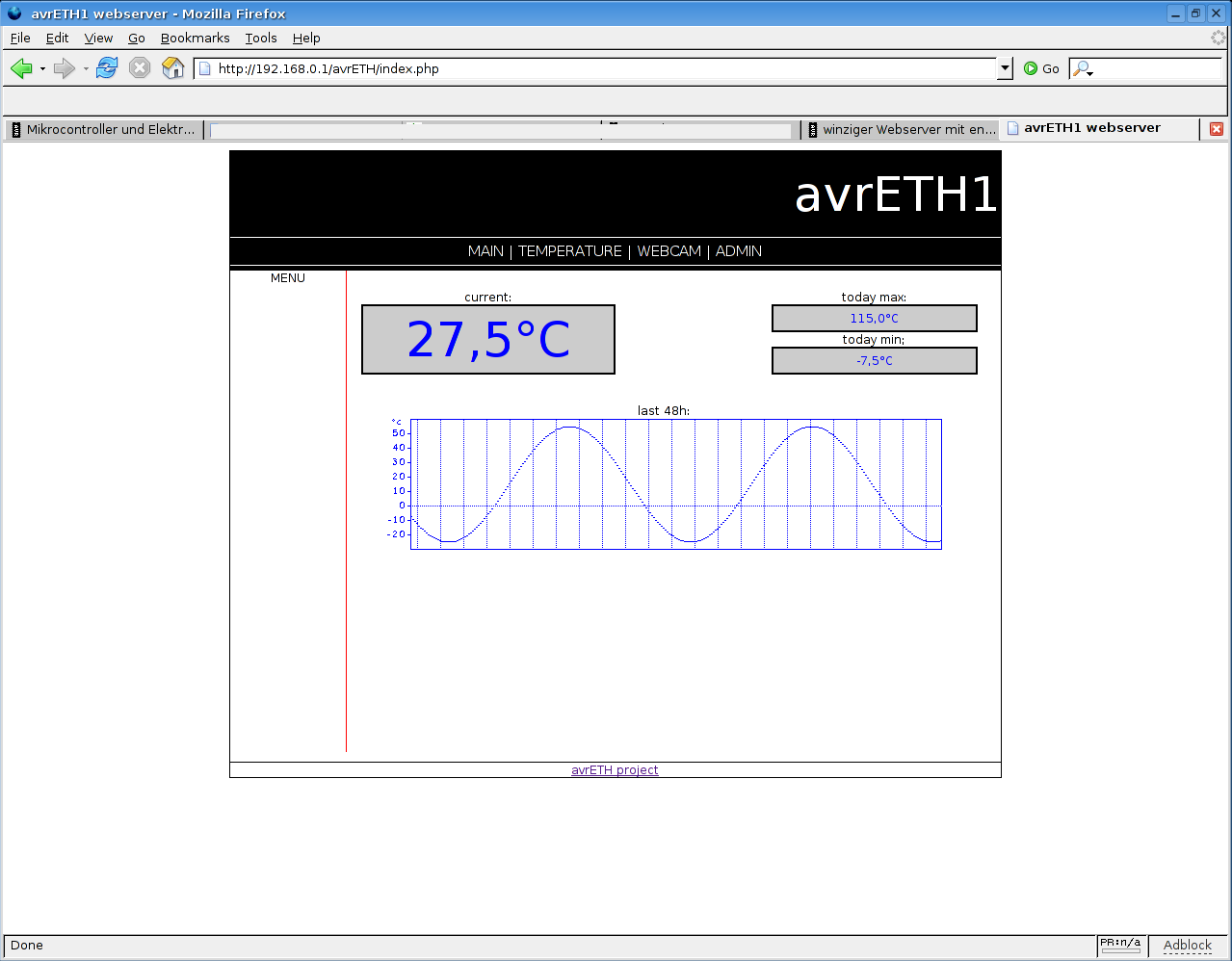Click the Stop loading icon
The width and height of the screenshot is (1232, 961).
(x=140, y=68)
